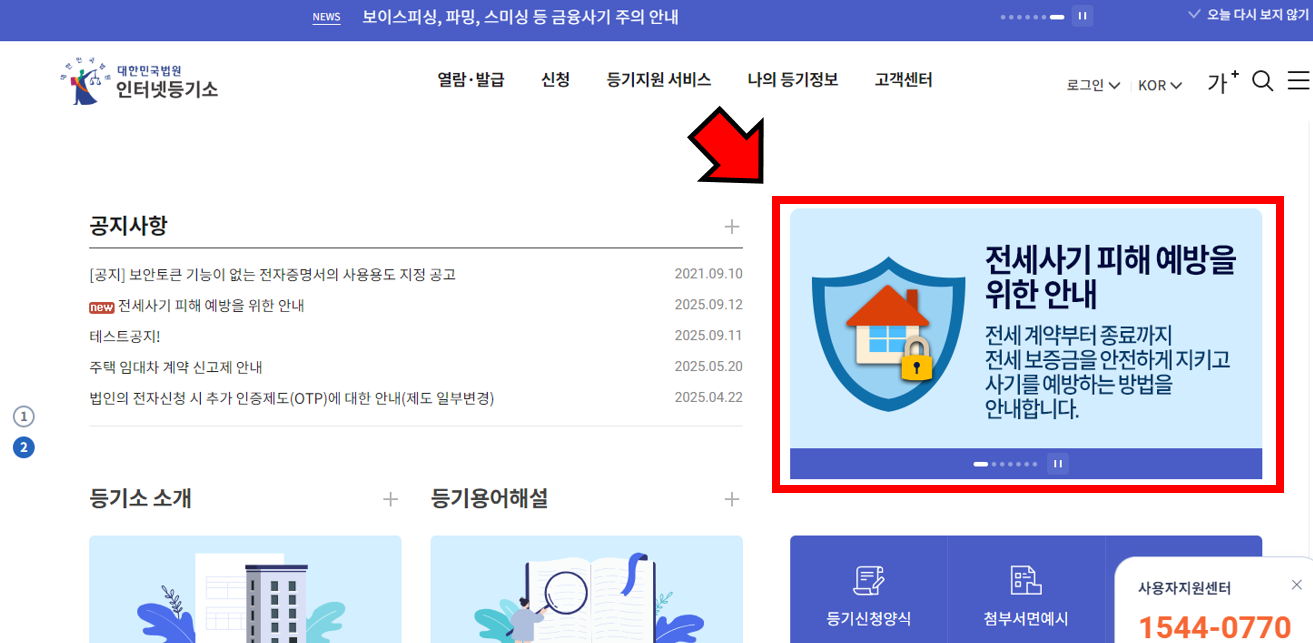Open the KOR language dropdown
Viewport: 1313px width, 643px height.
[1160, 85]
